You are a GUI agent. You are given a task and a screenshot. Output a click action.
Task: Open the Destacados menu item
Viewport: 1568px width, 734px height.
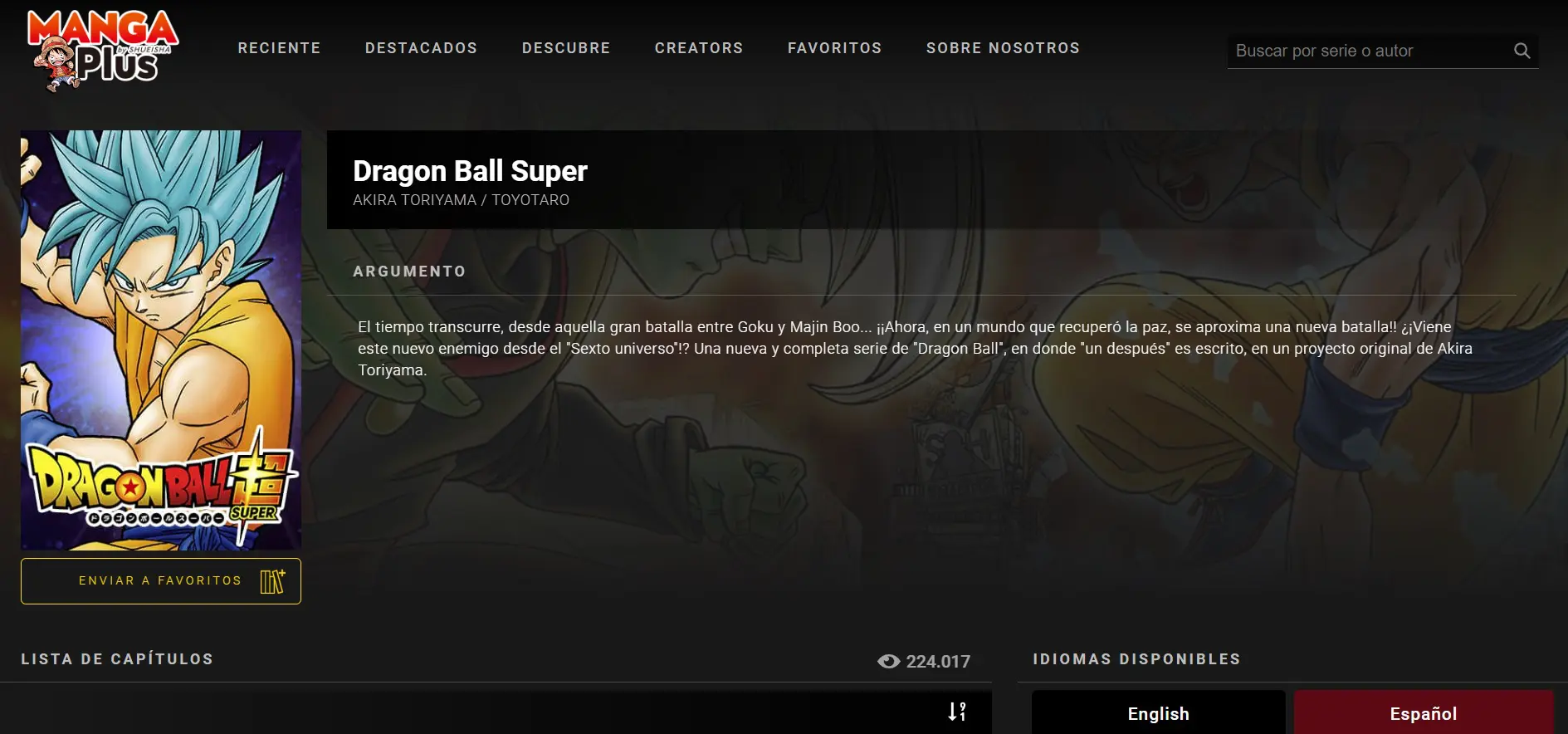[421, 48]
